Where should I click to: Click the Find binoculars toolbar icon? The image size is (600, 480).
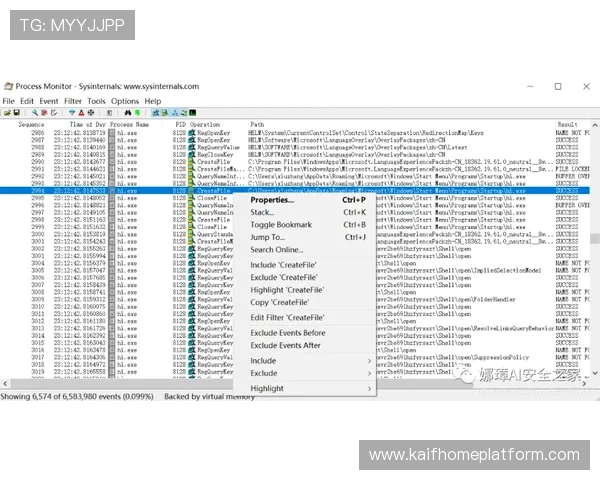(128, 113)
